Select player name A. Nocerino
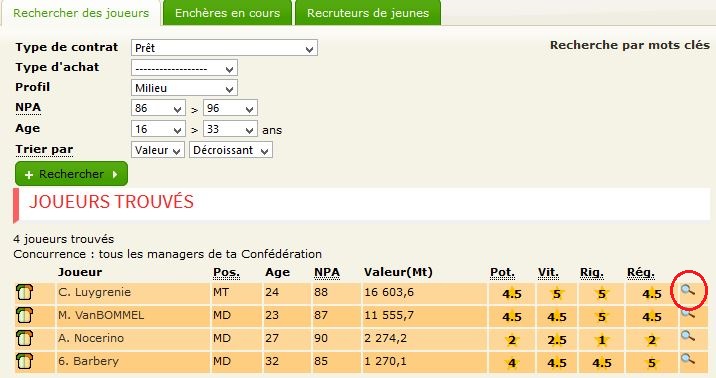Viewport: 716px width, 378px height. point(91,338)
